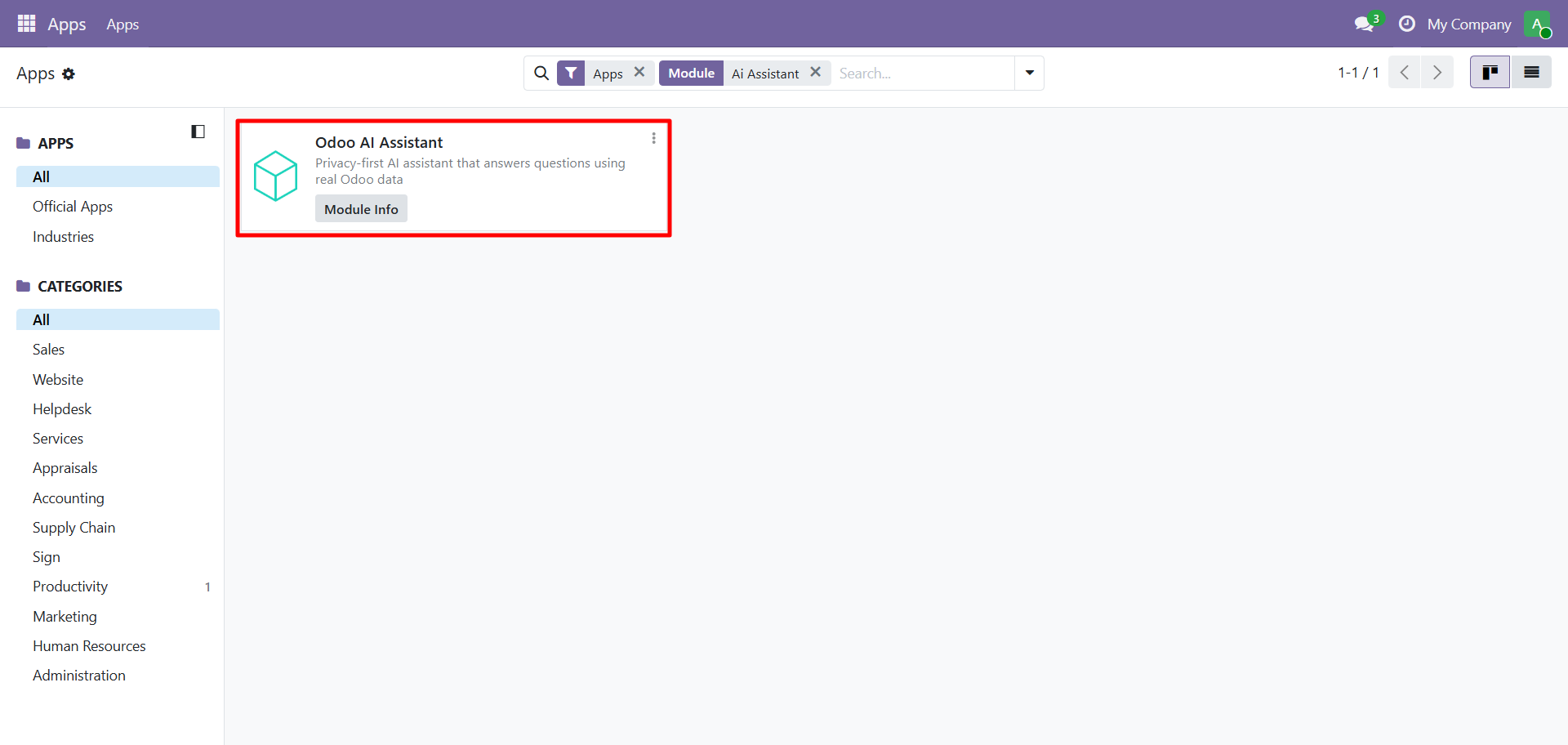Select Official Apps in sidebar
The width and height of the screenshot is (1568, 745).
(73, 207)
